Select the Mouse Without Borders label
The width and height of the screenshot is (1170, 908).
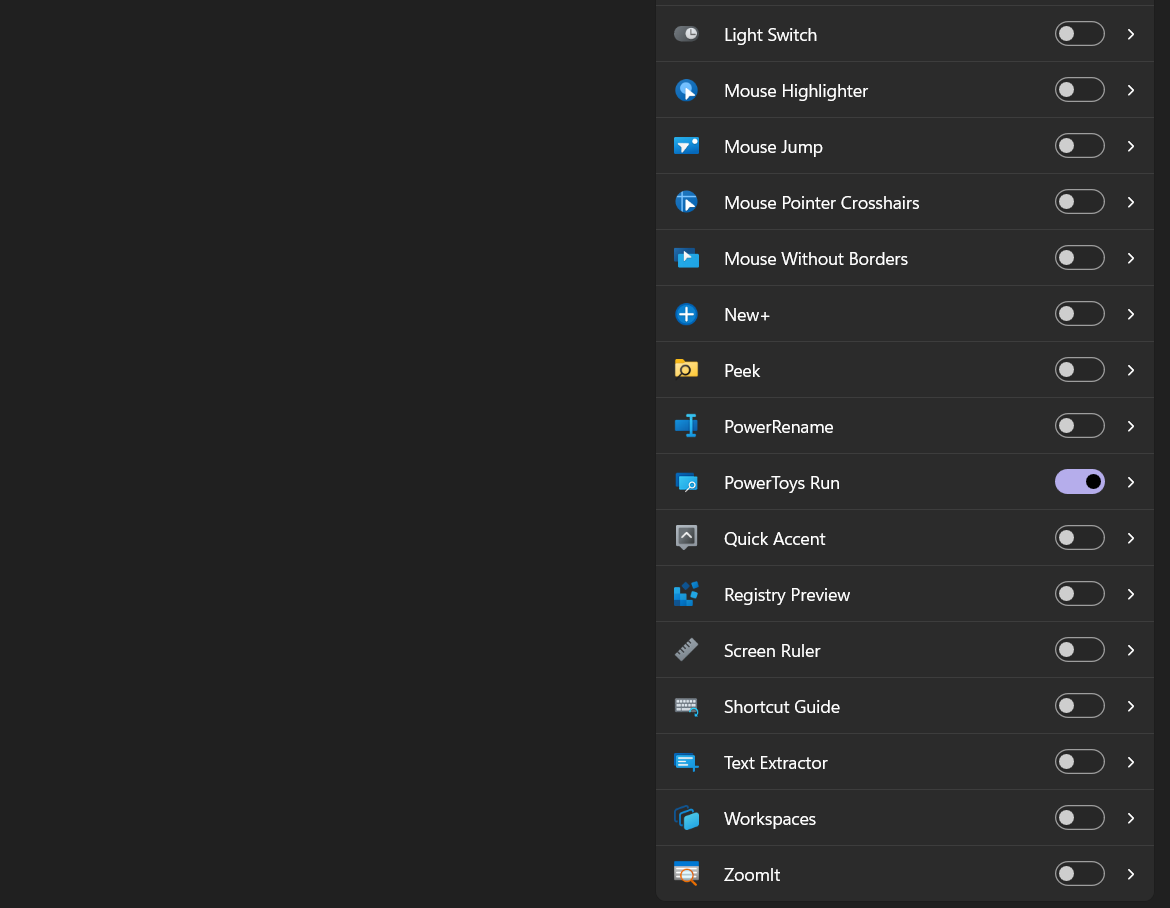pyautogui.click(x=816, y=259)
